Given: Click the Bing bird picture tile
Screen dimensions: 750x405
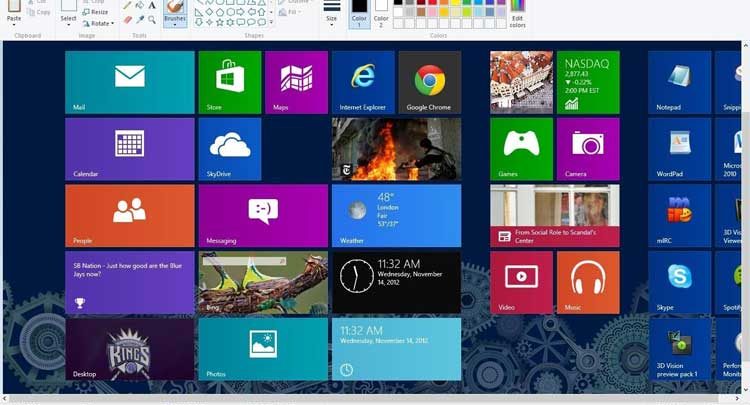Looking at the screenshot, I should [264, 283].
